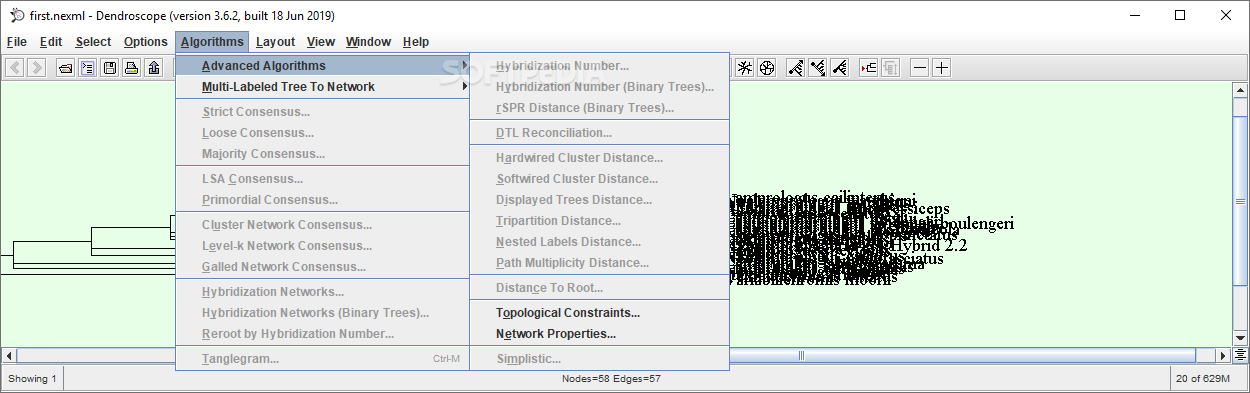Click 'Showing 1' in status bar
The width and height of the screenshot is (1250, 393).
[33, 379]
